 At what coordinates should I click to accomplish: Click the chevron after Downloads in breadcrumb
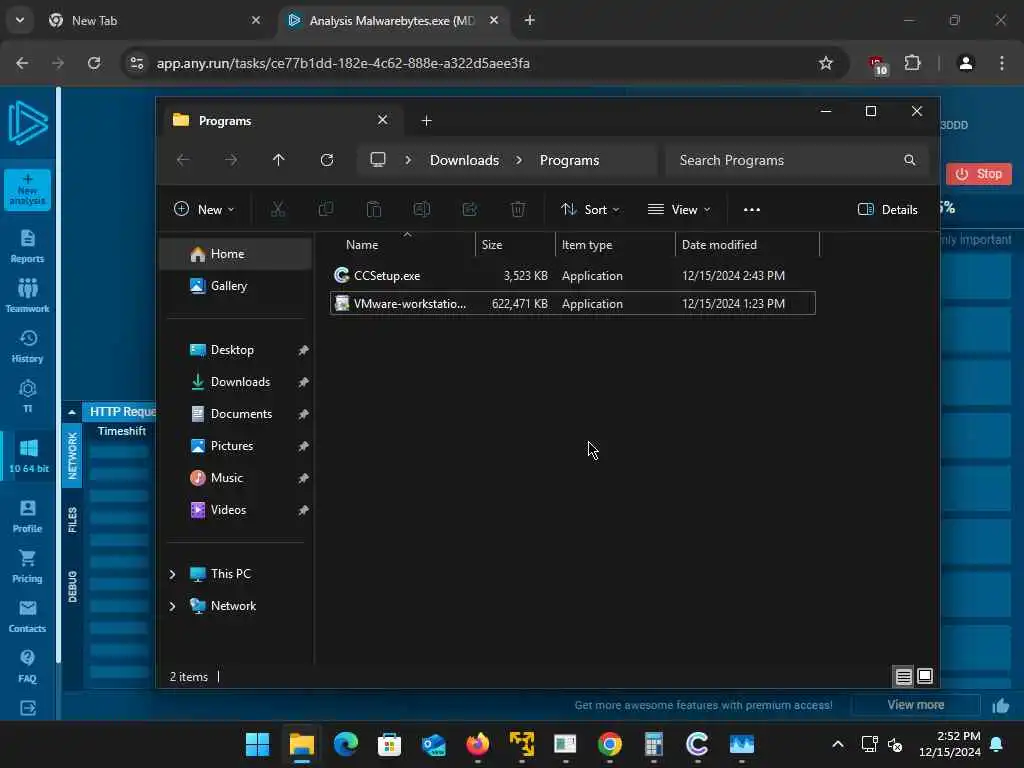tap(519, 160)
